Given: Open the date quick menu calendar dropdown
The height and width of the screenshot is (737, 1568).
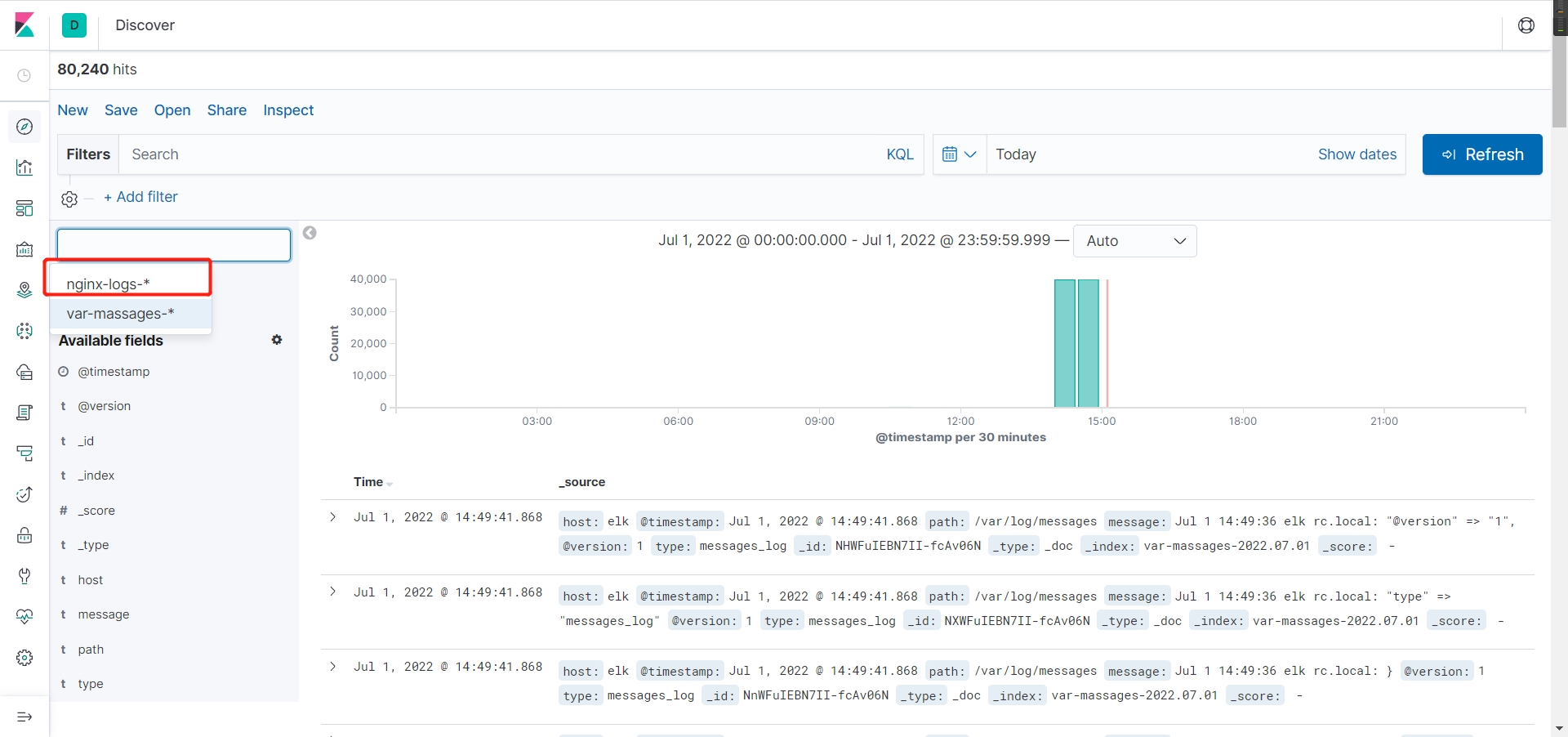Looking at the screenshot, I should click(959, 154).
